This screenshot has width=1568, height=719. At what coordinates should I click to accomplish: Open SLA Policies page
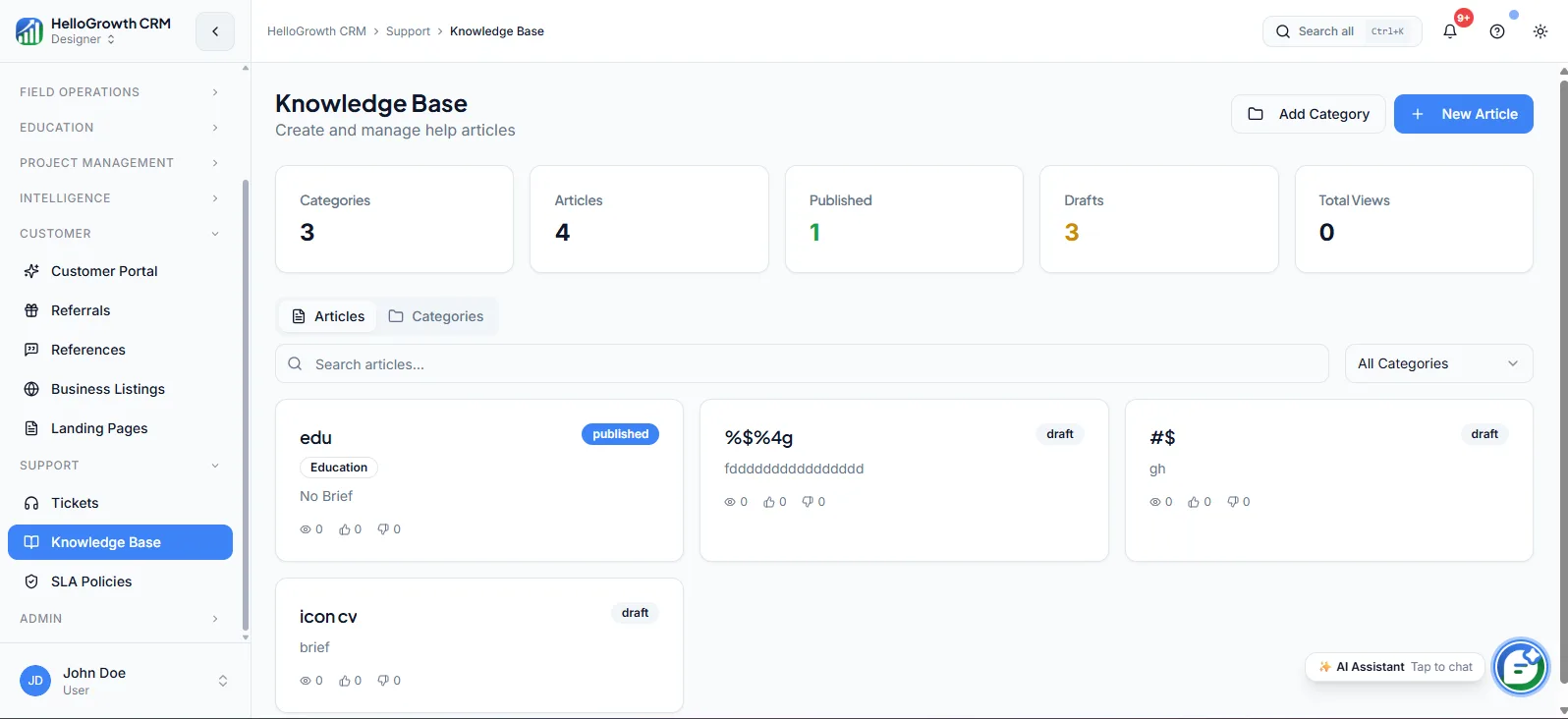pos(120,581)
